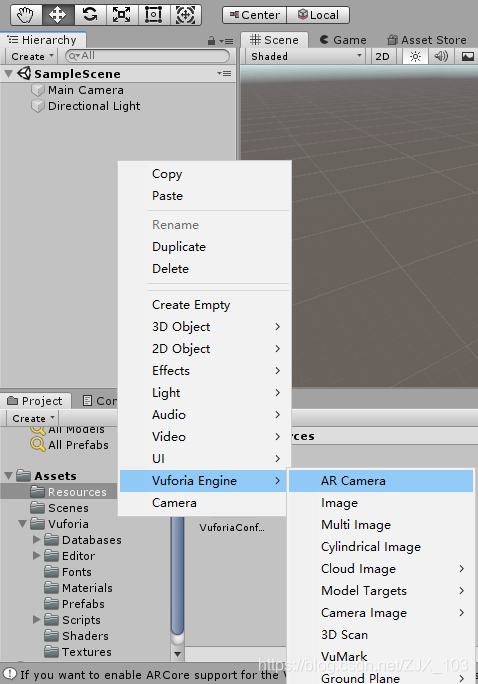Open the Hierarchy panel options menu
Viewport: 478px width, 684px height.
226,41
